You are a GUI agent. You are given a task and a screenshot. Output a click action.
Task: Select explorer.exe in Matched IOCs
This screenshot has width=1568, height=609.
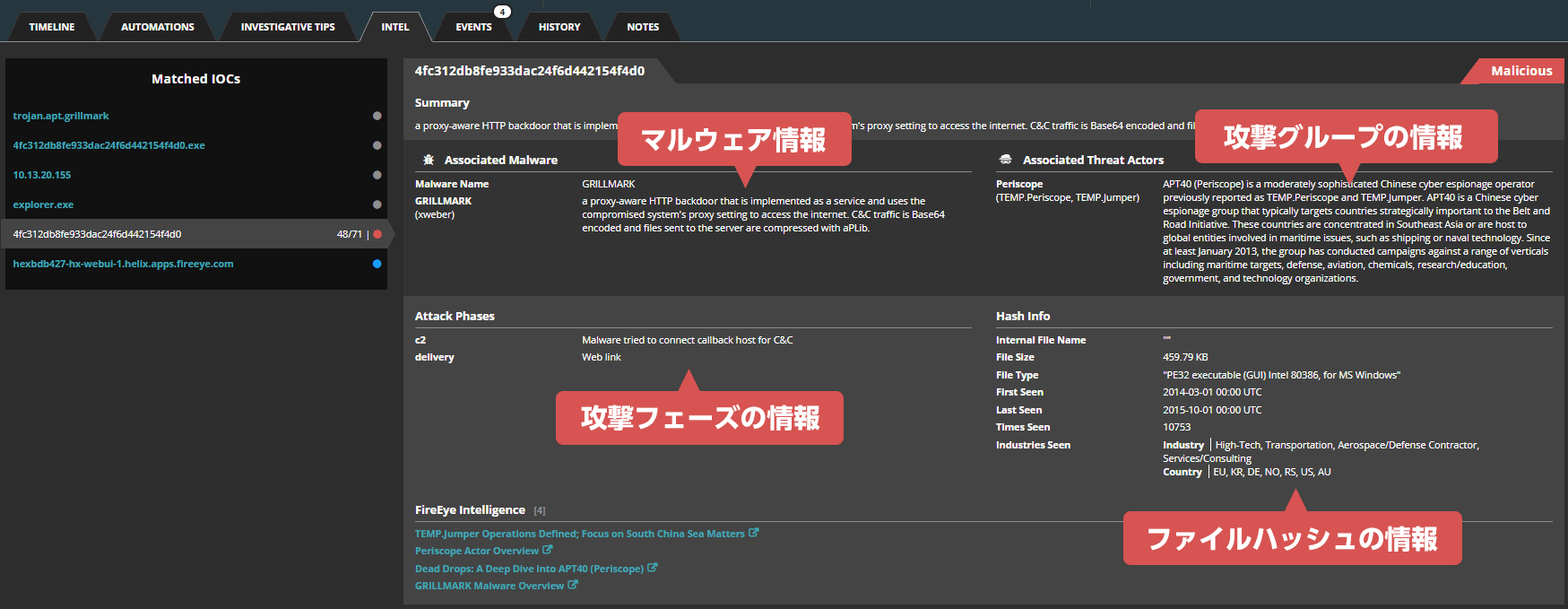[x=43, y=204]
